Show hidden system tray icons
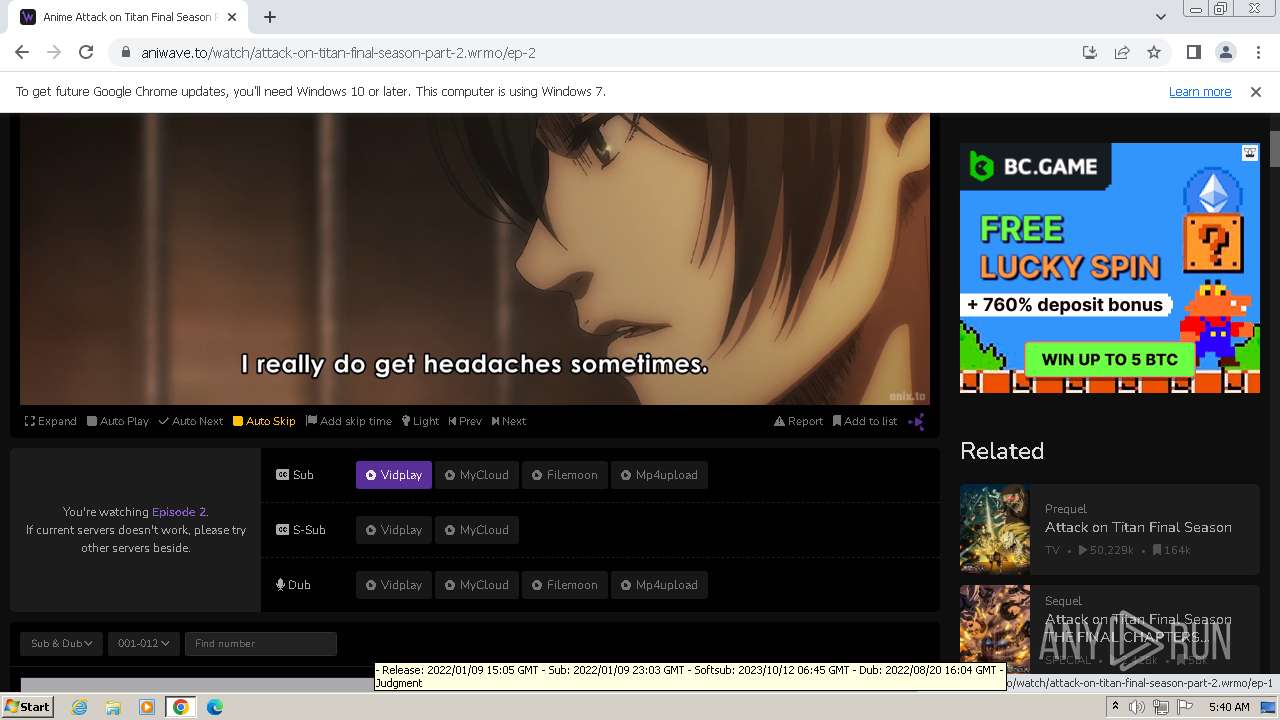 click(x=1115, y=707)
